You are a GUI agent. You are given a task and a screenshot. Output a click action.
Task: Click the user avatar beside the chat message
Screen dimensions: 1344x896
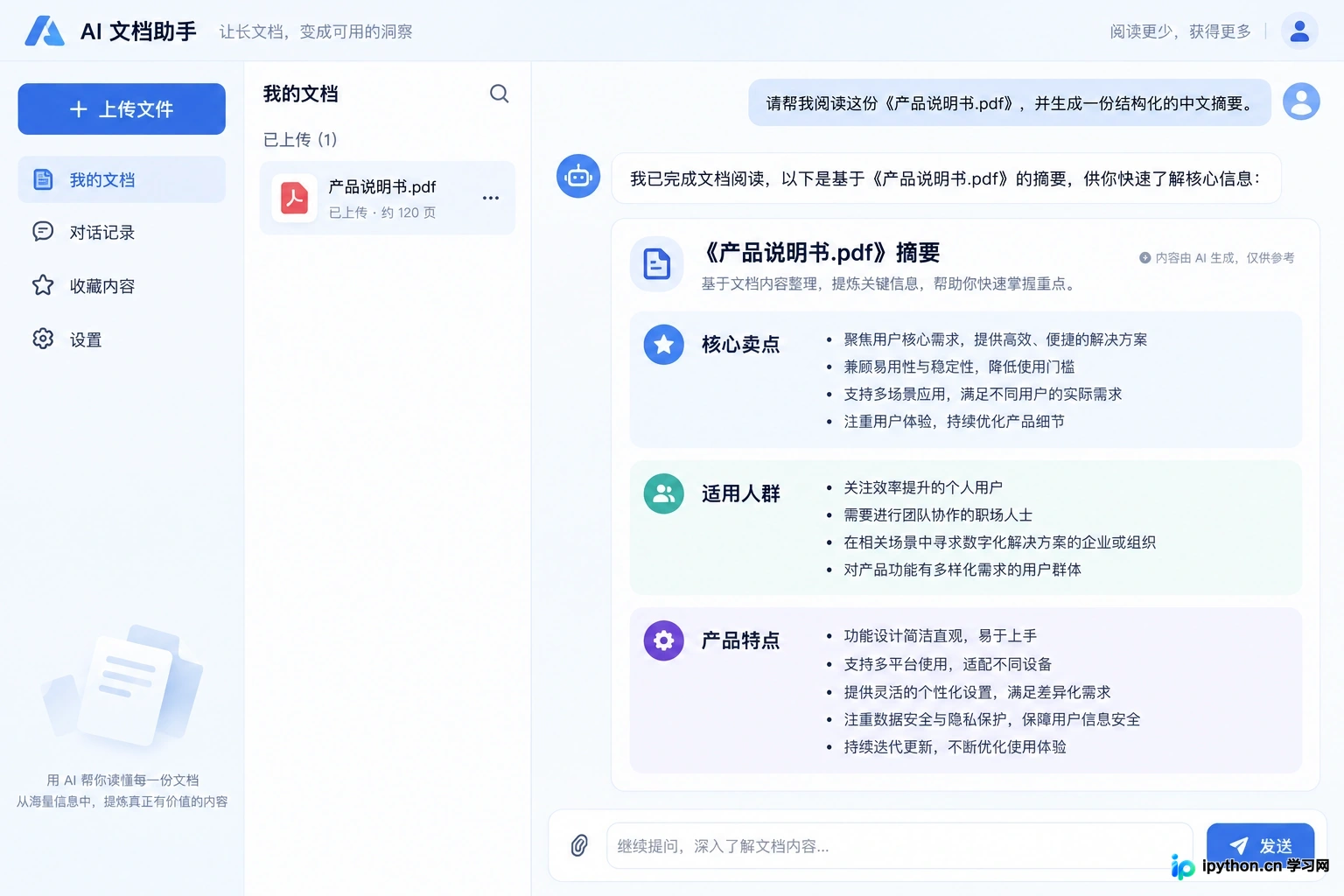click(x=1301, y=101)
